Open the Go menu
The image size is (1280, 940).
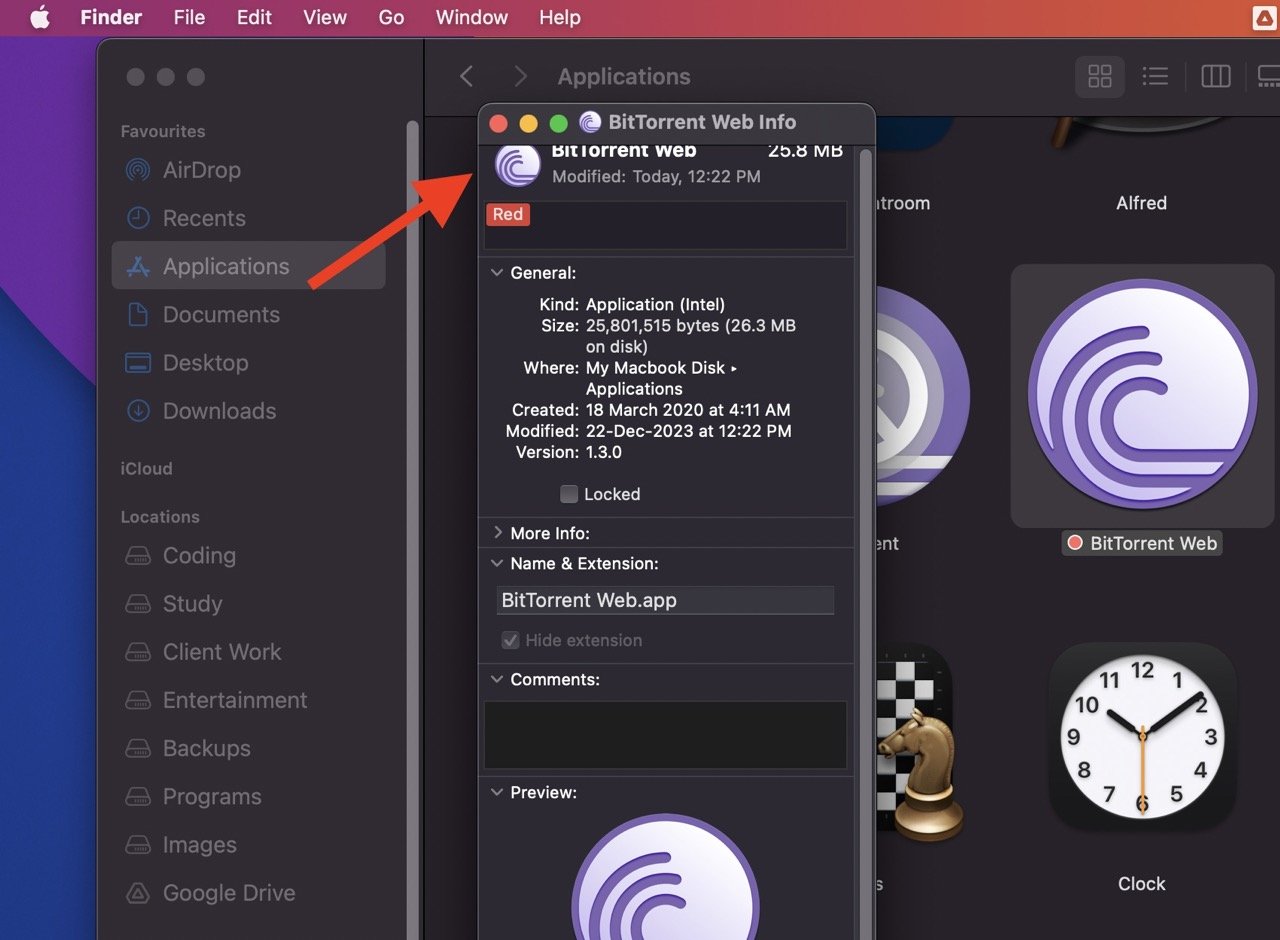[391, 18]
